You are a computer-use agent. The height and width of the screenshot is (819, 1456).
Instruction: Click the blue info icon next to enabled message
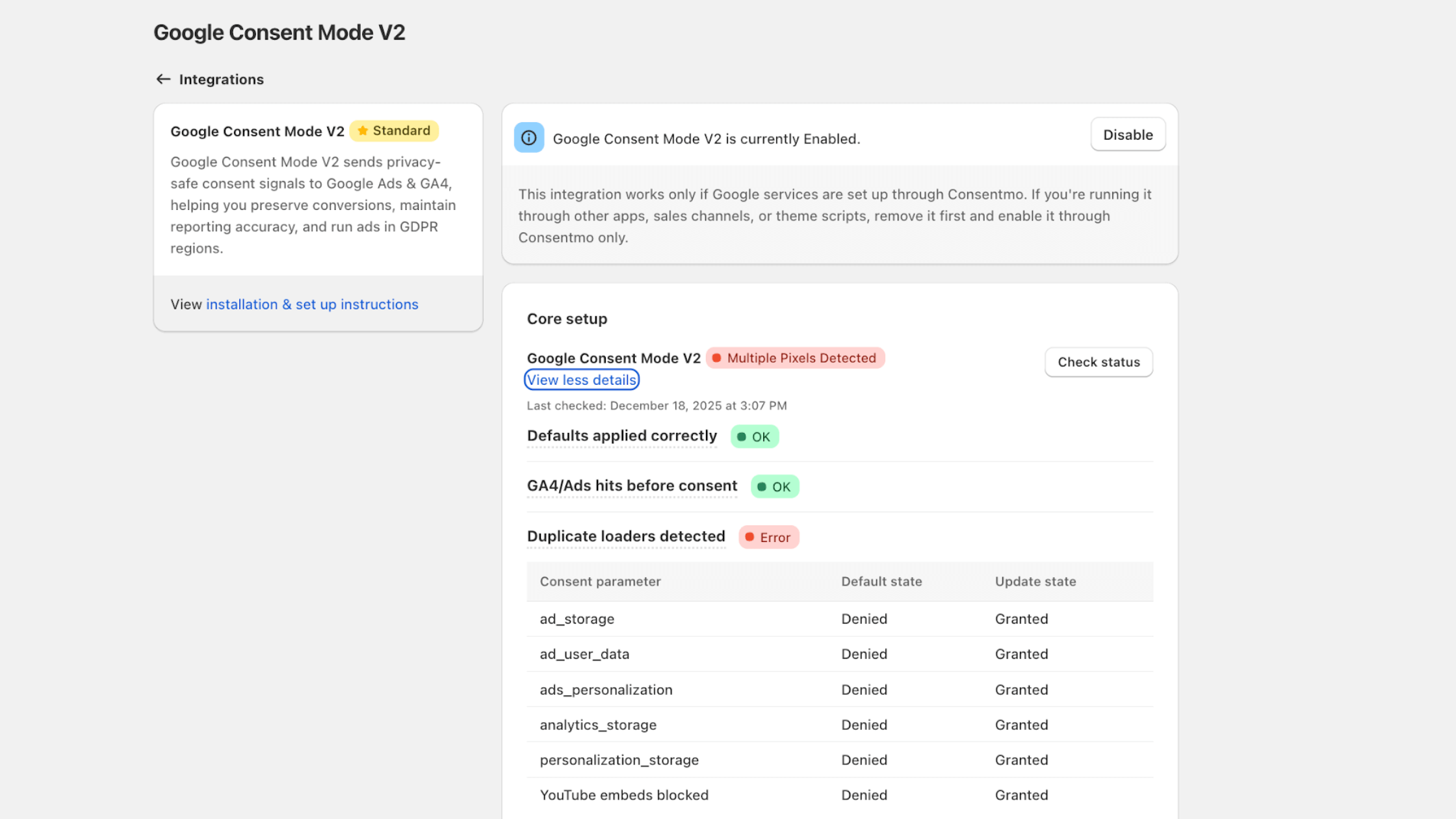tap(528, 137)
